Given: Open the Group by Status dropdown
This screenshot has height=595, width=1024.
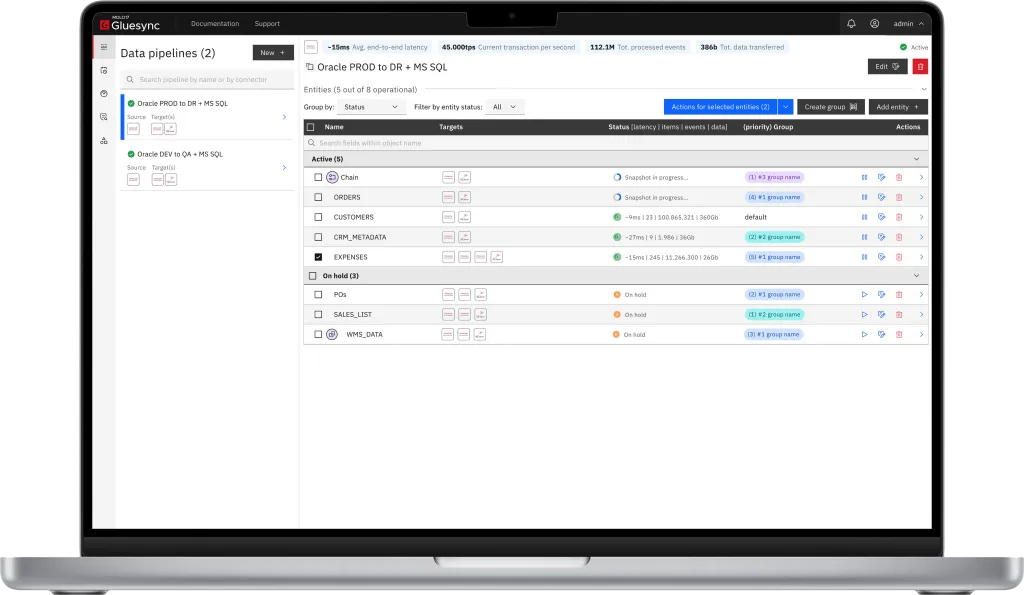Looking at the screenshot, I should click(371, 107).
